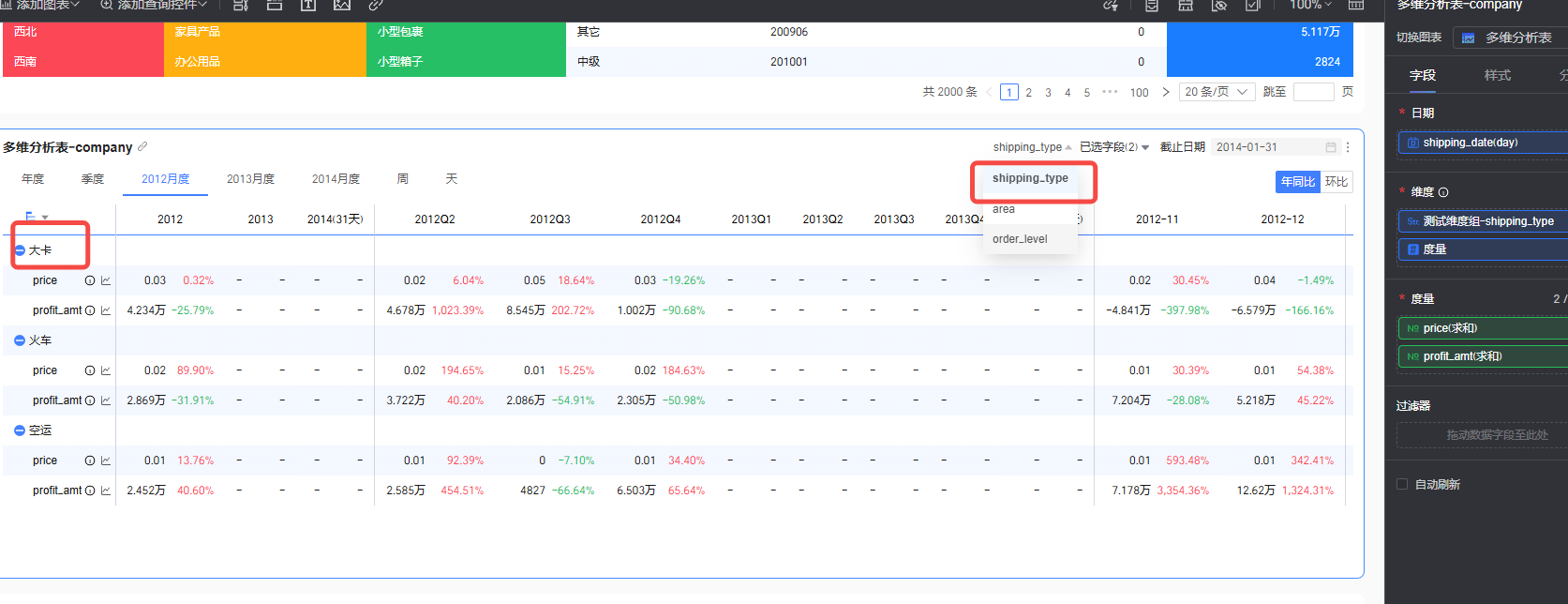Click the info icon beside 大卡 profit_amt
Screen dimensions: 1568x604
(x=90, y=310)
